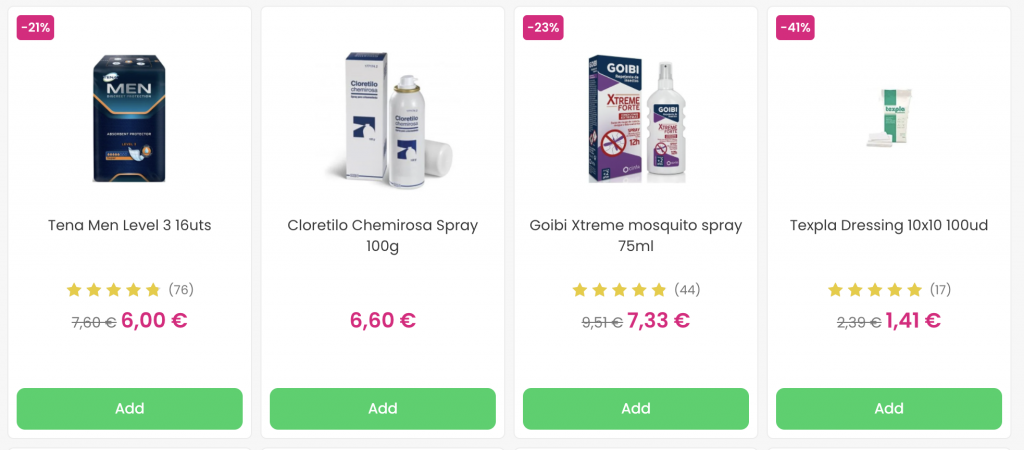The width and height of the screenshot is (1024, 450).
Task: Add Cloretilo Chemirosa Spray to cart
Action: (383, 409)
